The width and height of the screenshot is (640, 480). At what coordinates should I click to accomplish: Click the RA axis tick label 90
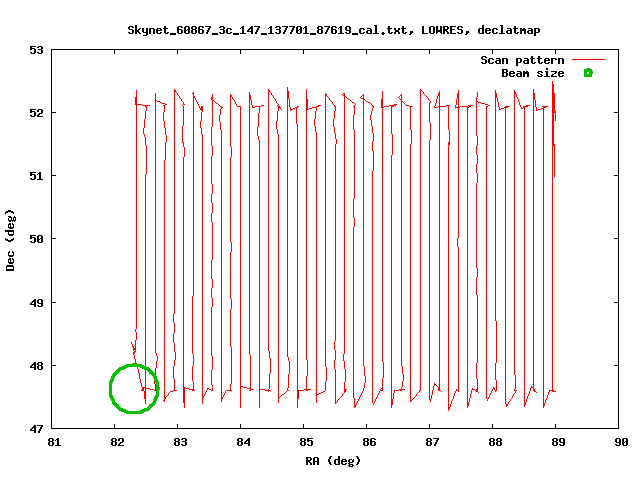pos(621,442)
